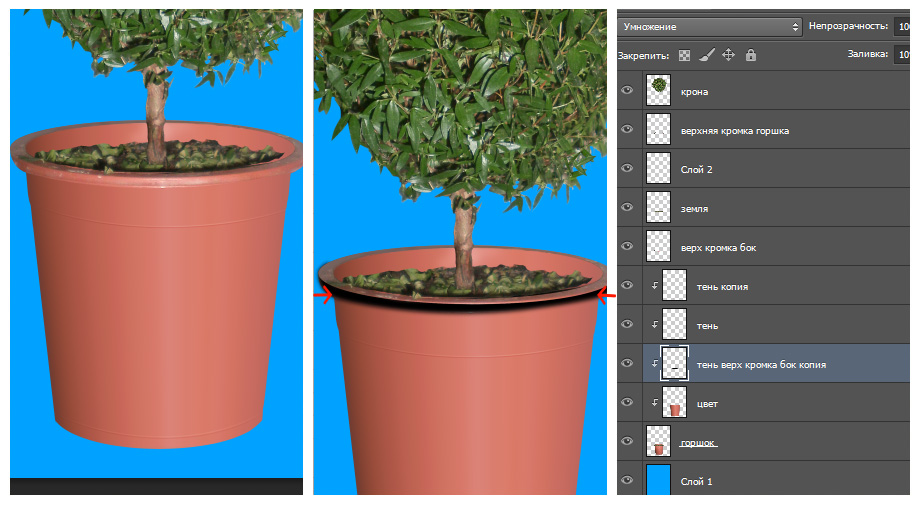Hide the blue Слой 1 layer
The image size is (921, 510).
(627, 480)
